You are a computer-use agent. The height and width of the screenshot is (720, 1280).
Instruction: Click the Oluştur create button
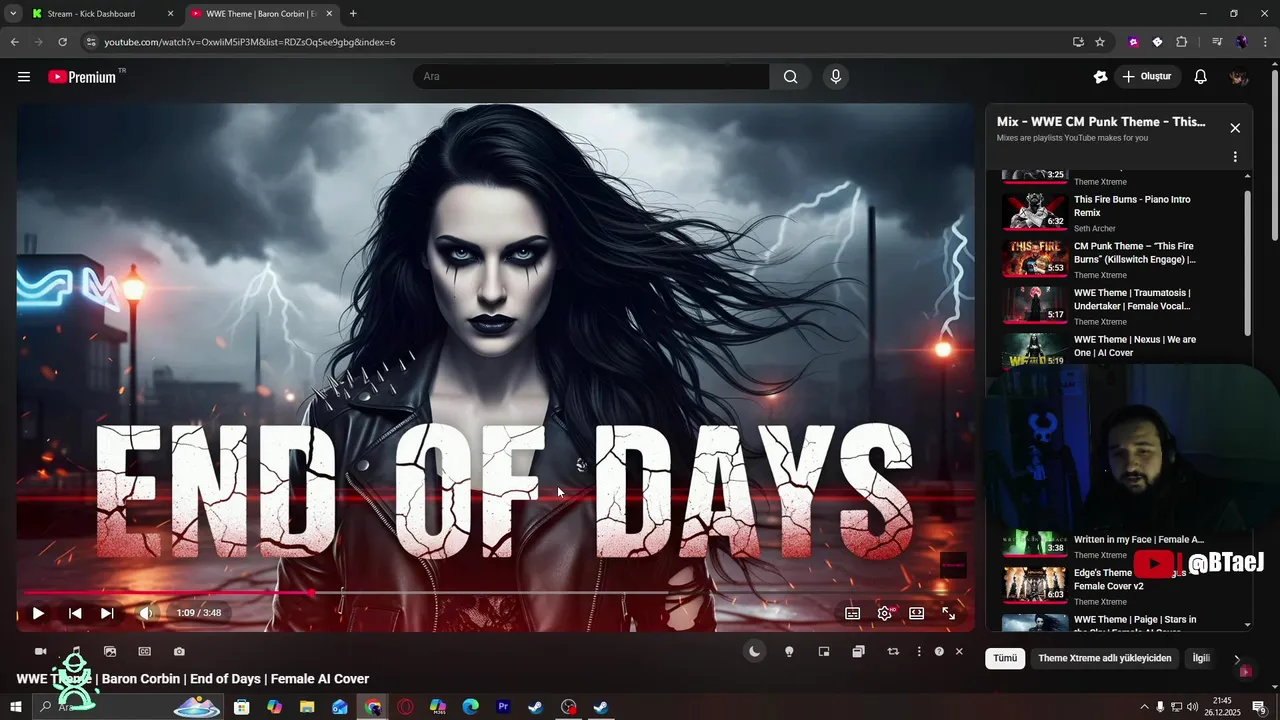1146,77
